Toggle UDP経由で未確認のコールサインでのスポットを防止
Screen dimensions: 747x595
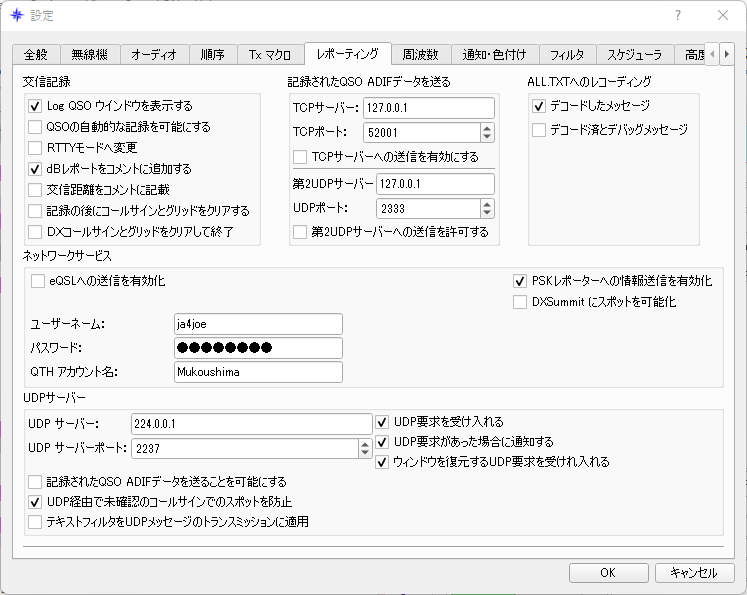[35, 502]
